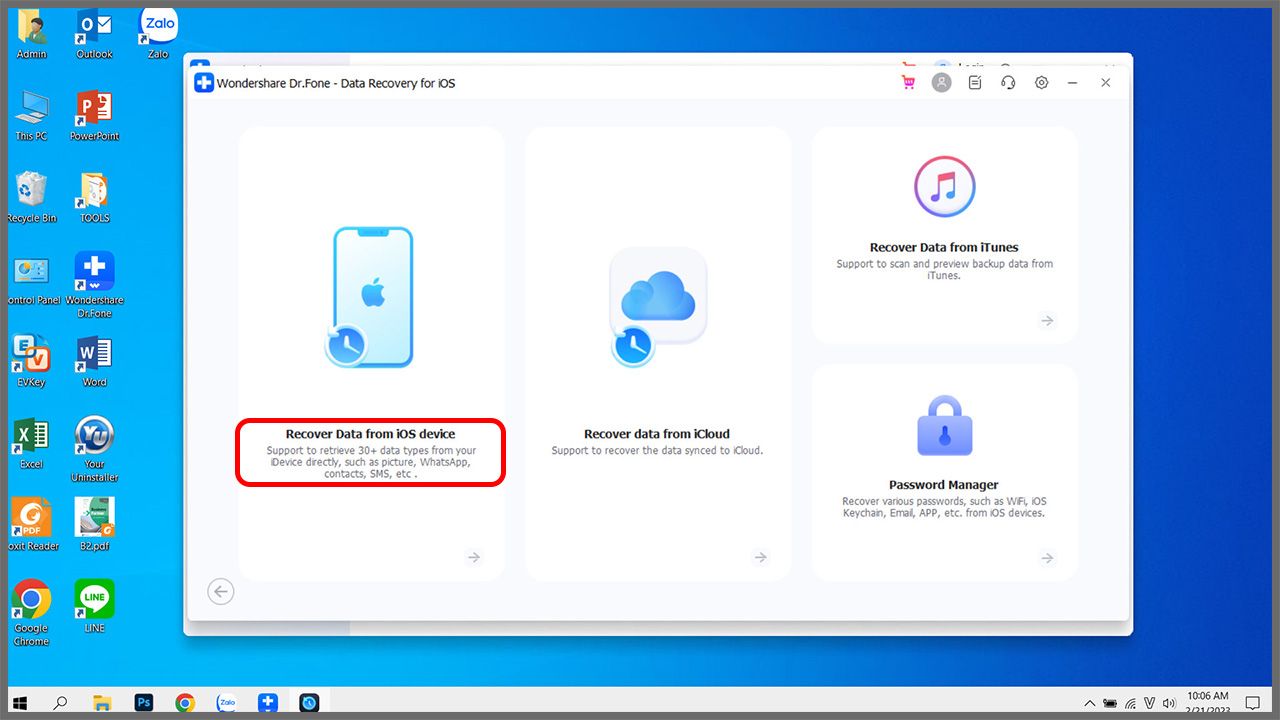Click the headset support icon
1280x720 pixels.
point(1008,83)
